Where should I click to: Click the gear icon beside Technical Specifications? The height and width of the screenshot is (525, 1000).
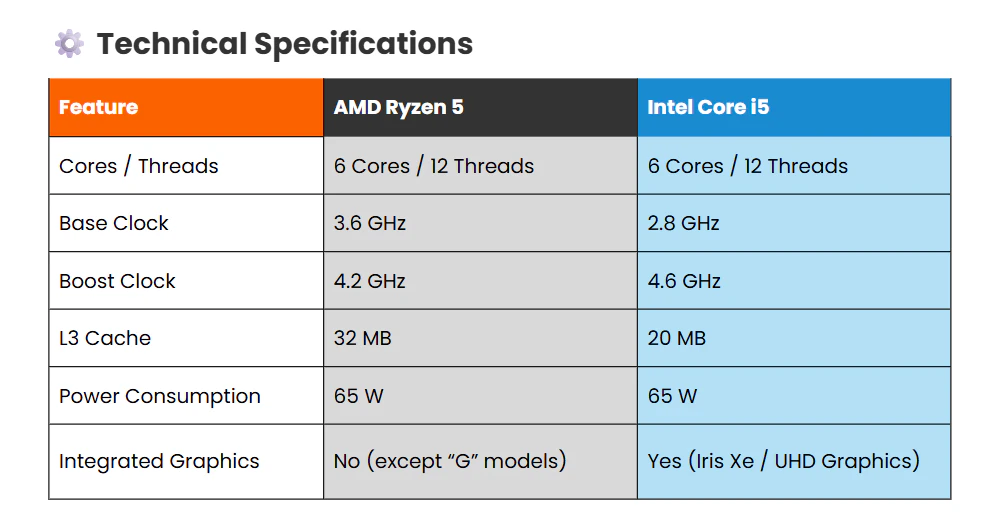tap(69, 44)
